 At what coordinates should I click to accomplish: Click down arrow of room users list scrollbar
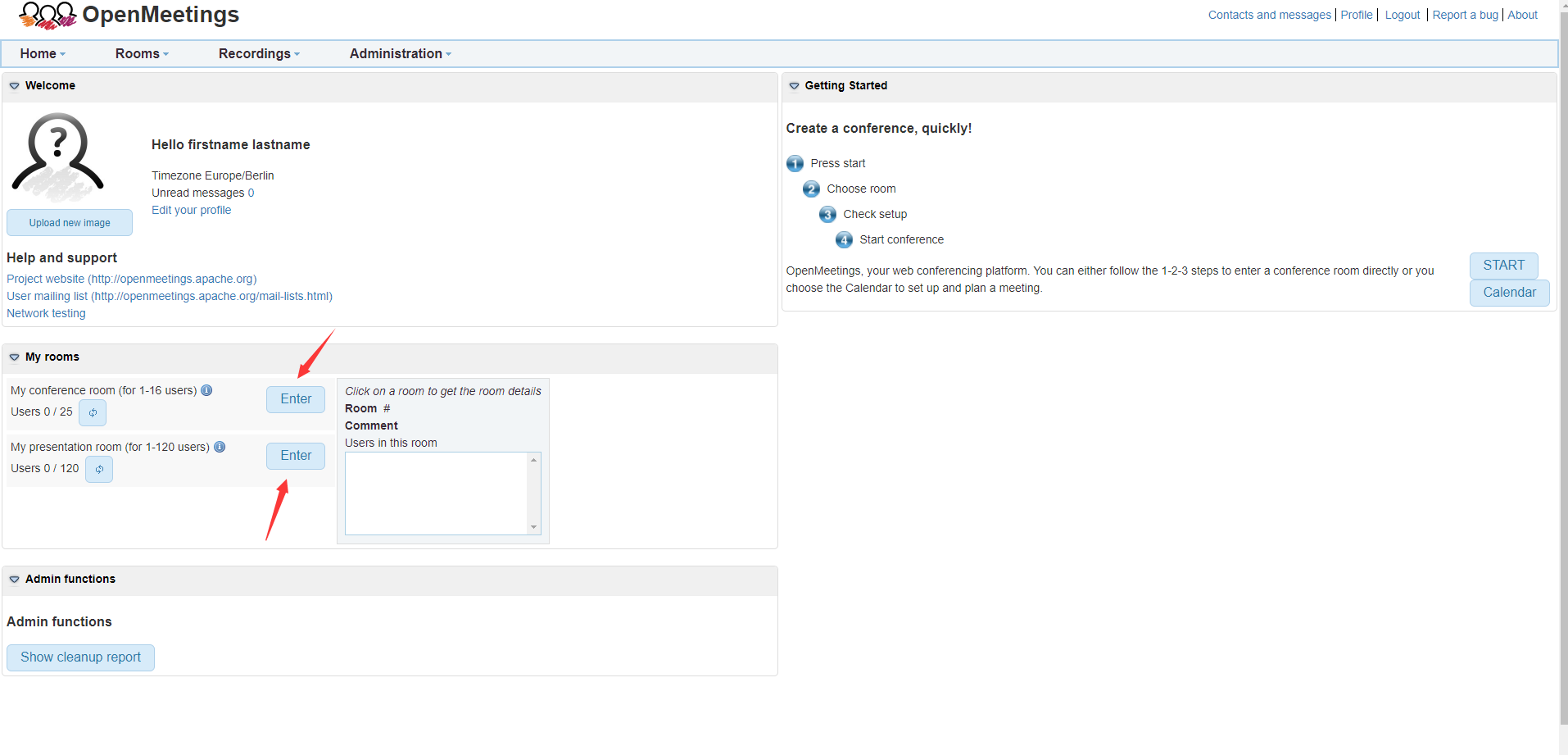point(534,527)
